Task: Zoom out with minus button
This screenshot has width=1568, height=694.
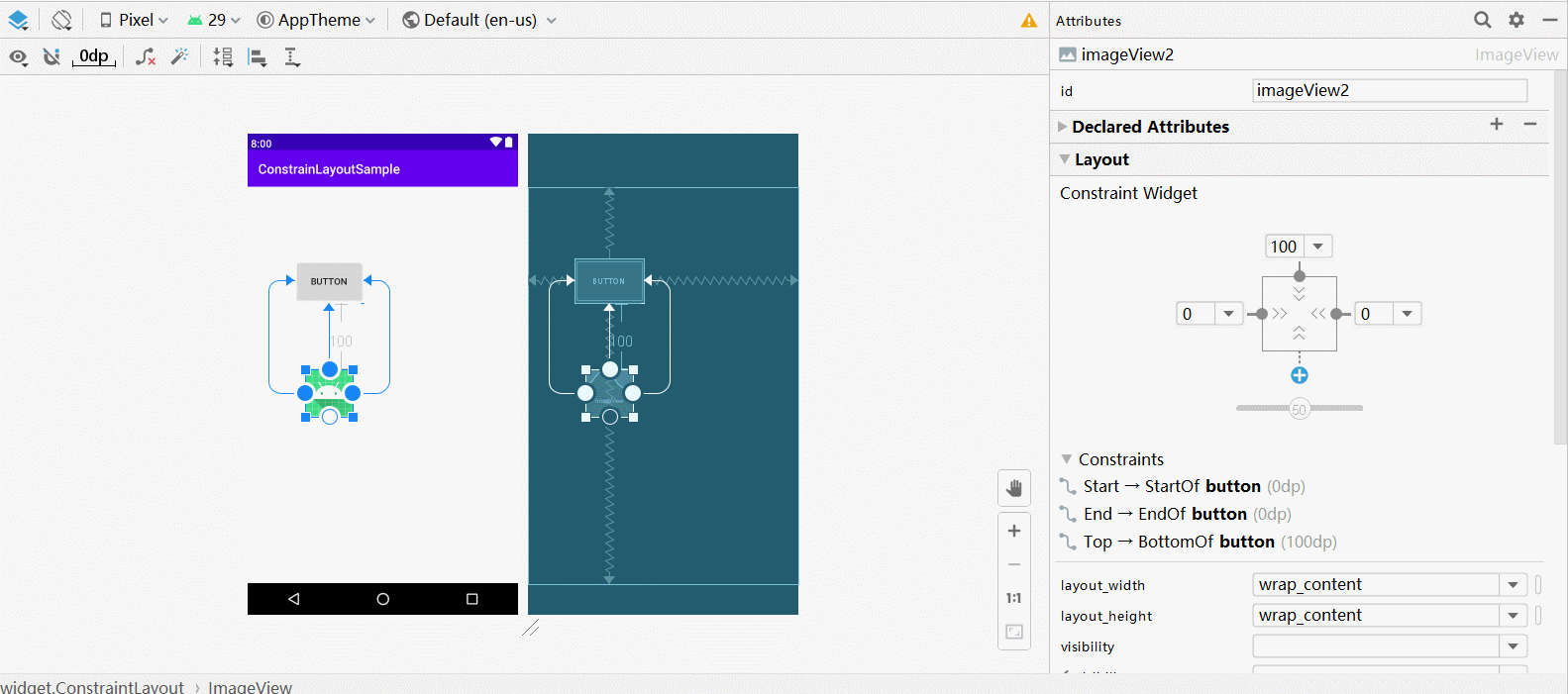Action: click(x=1014, y=564)
